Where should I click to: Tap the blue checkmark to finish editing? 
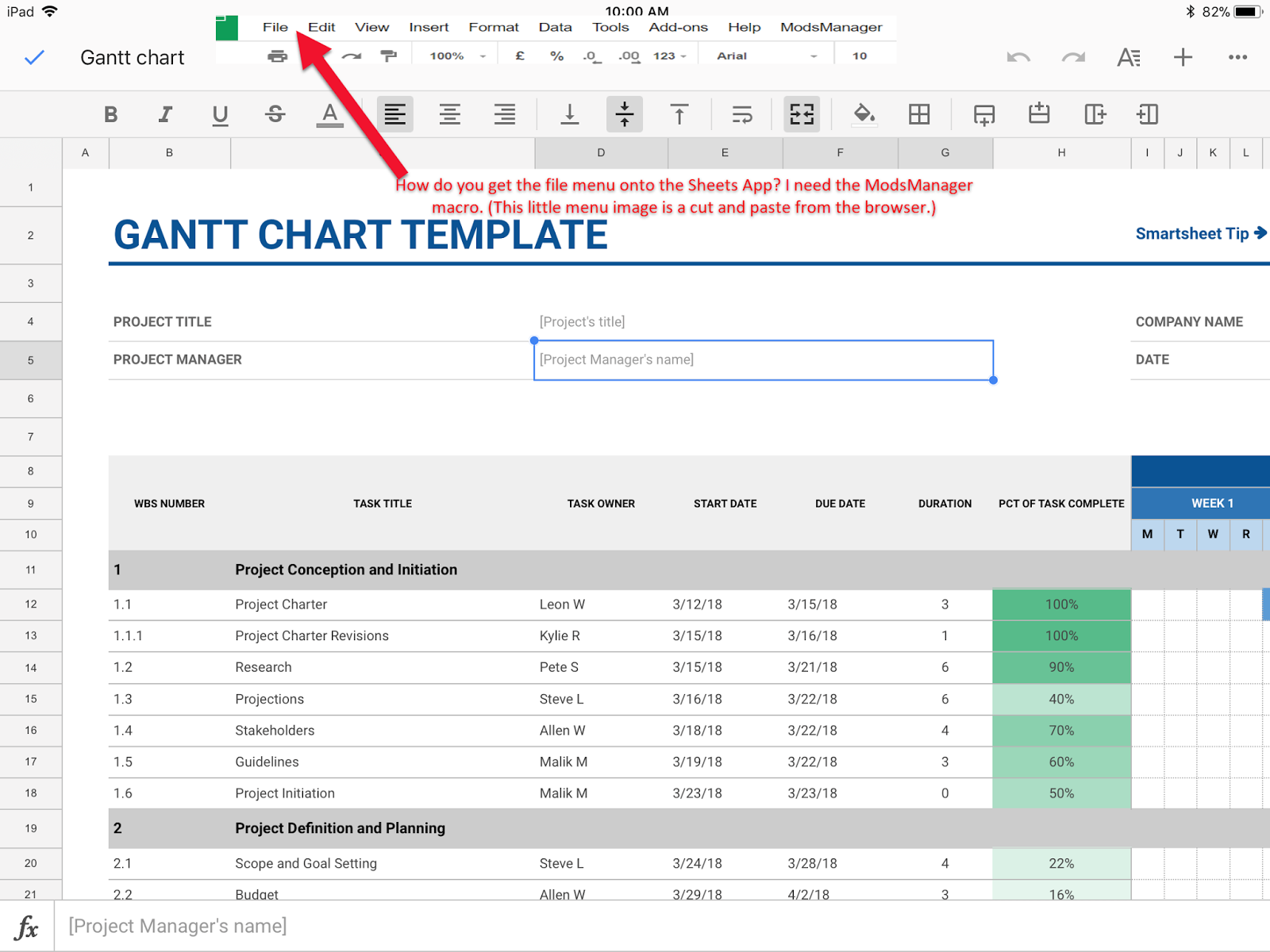[x=34, y=57]
